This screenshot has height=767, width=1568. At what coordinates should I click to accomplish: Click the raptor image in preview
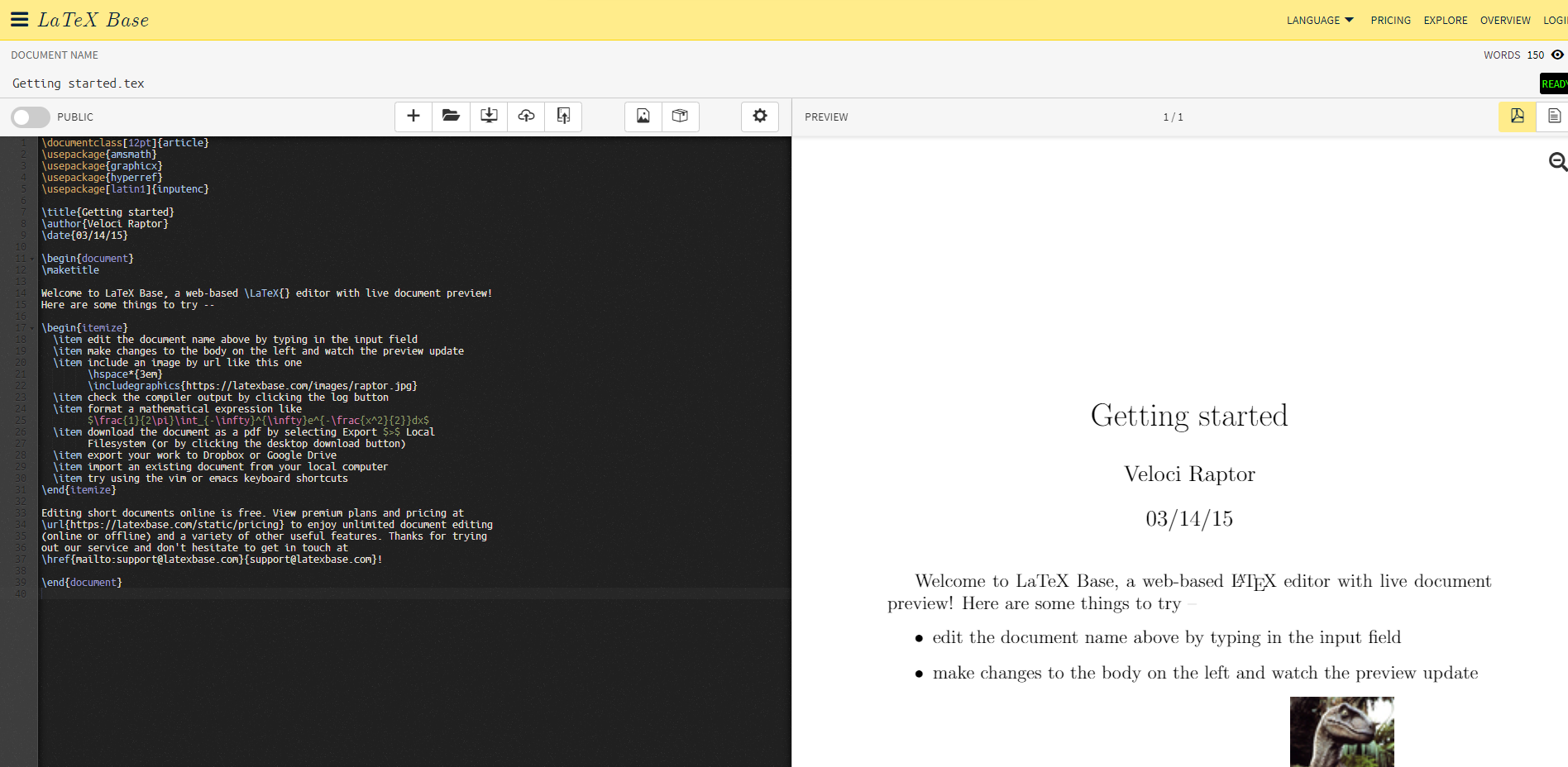click(x=1341, y=731)
